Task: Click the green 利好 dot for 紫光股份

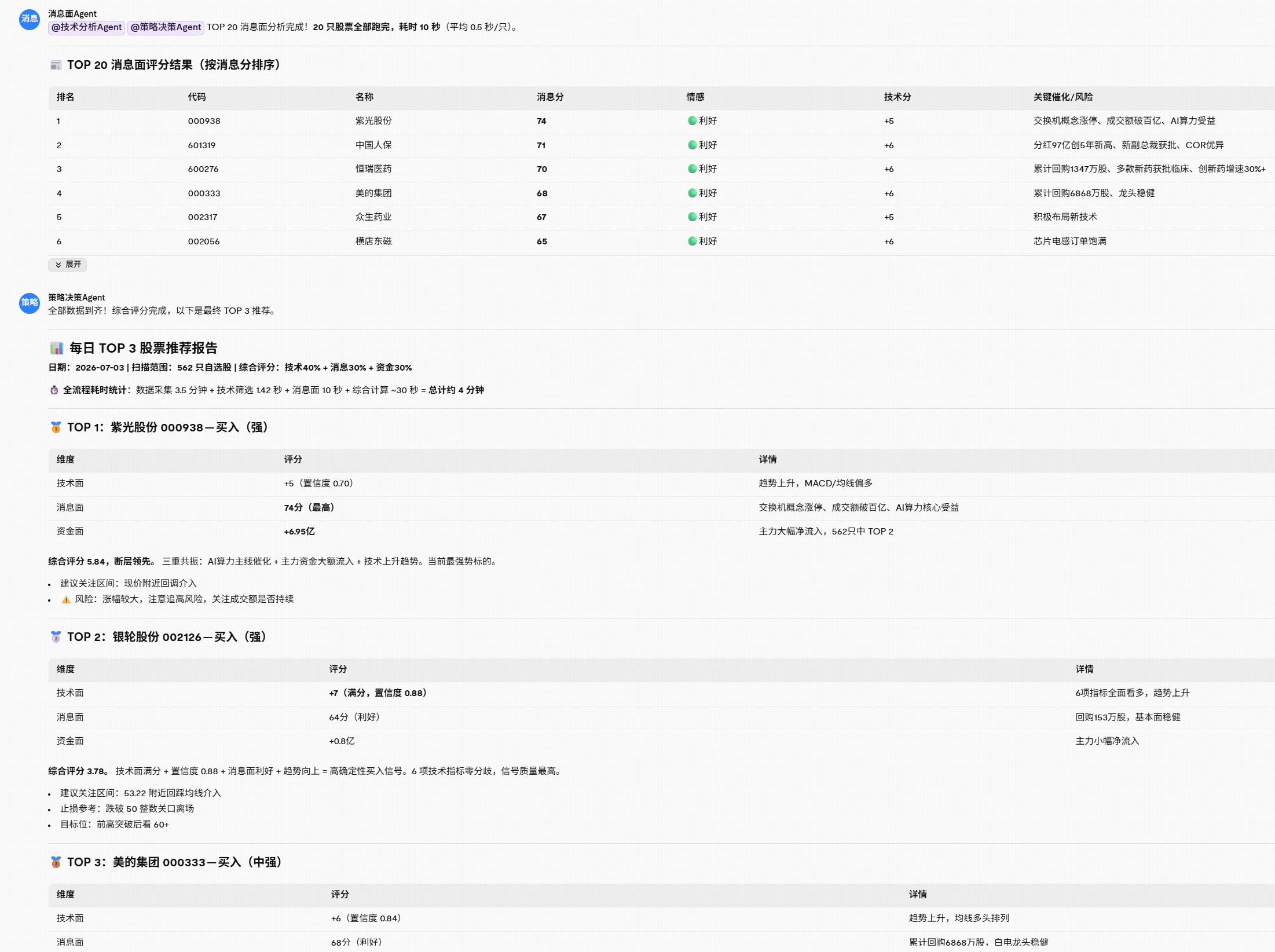Action: tap(692, 120)
